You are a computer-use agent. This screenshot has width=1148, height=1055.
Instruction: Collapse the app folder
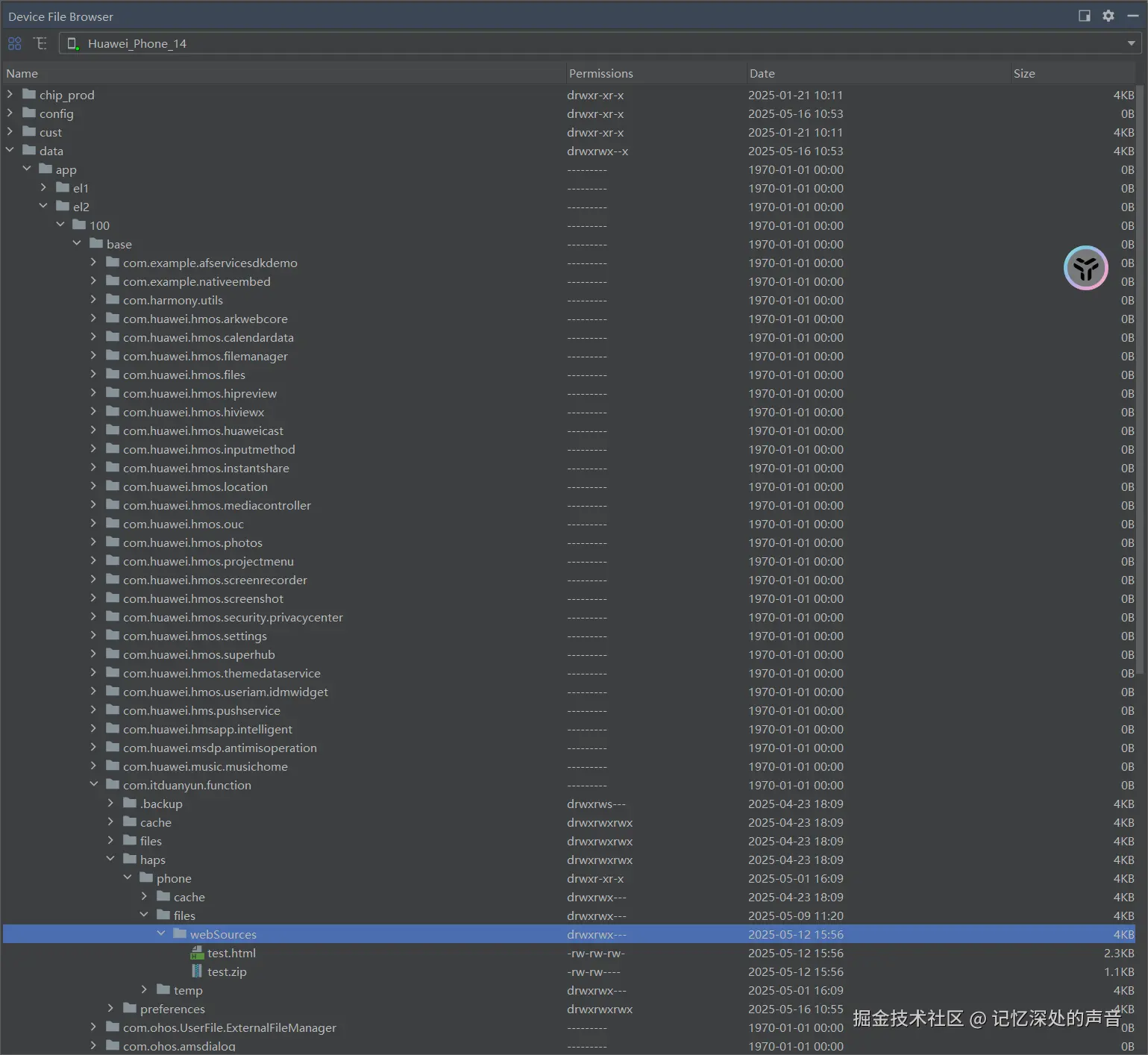coord(27,169)
